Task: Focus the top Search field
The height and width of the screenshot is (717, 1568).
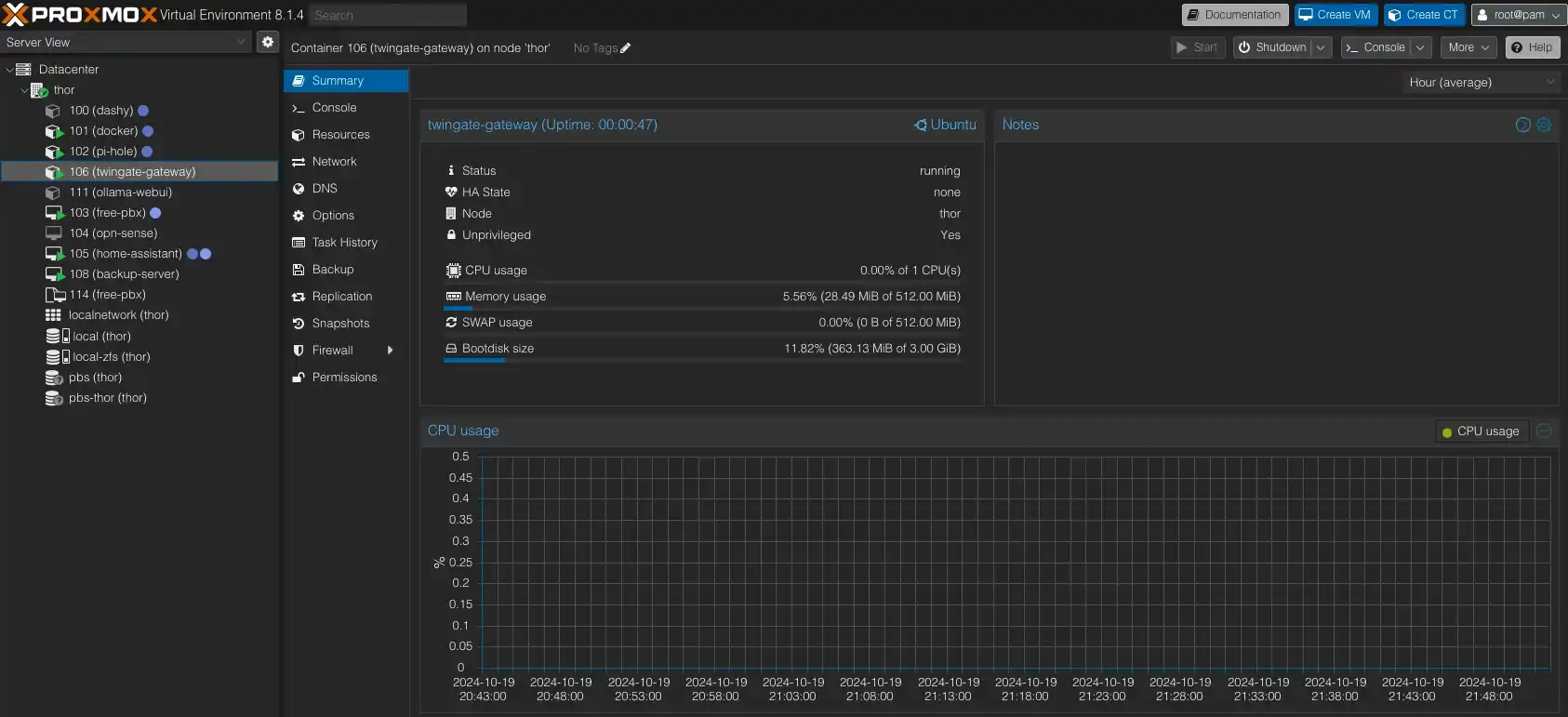Action: pyautogui.click(x=388, y=15)
